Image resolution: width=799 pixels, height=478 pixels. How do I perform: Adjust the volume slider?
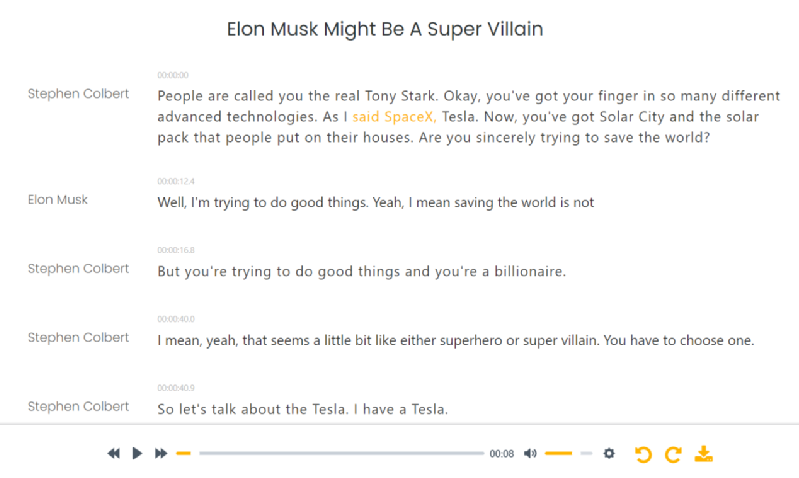pos(567,454)
